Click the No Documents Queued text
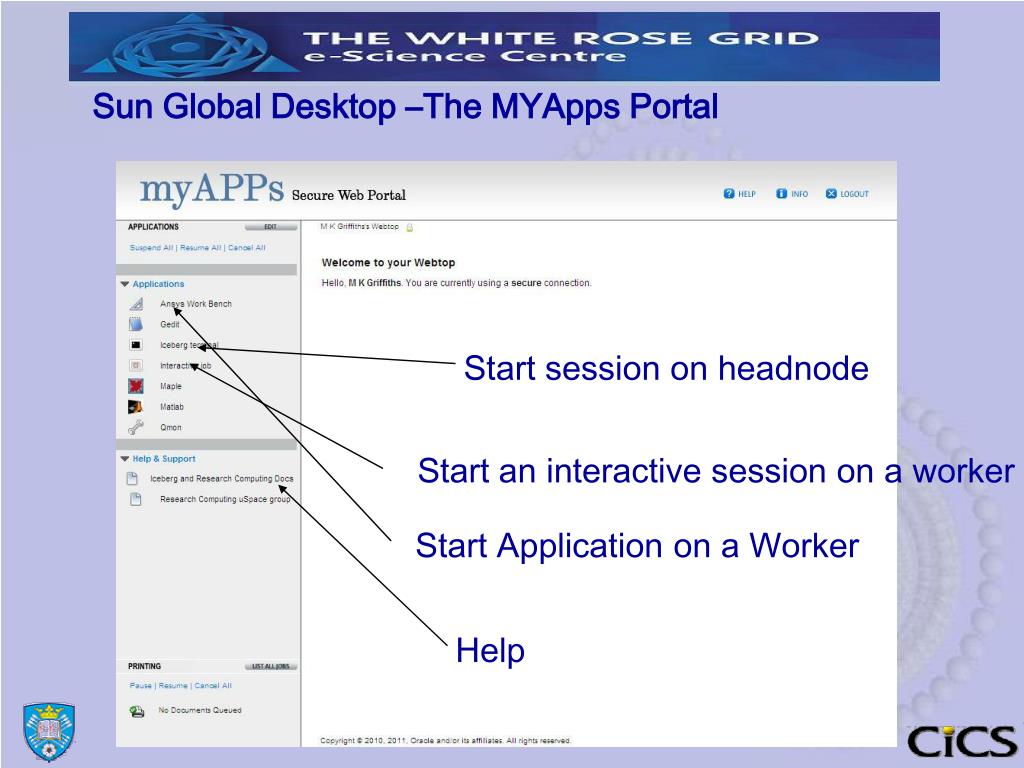1024x768 pixels. (200, 710)
